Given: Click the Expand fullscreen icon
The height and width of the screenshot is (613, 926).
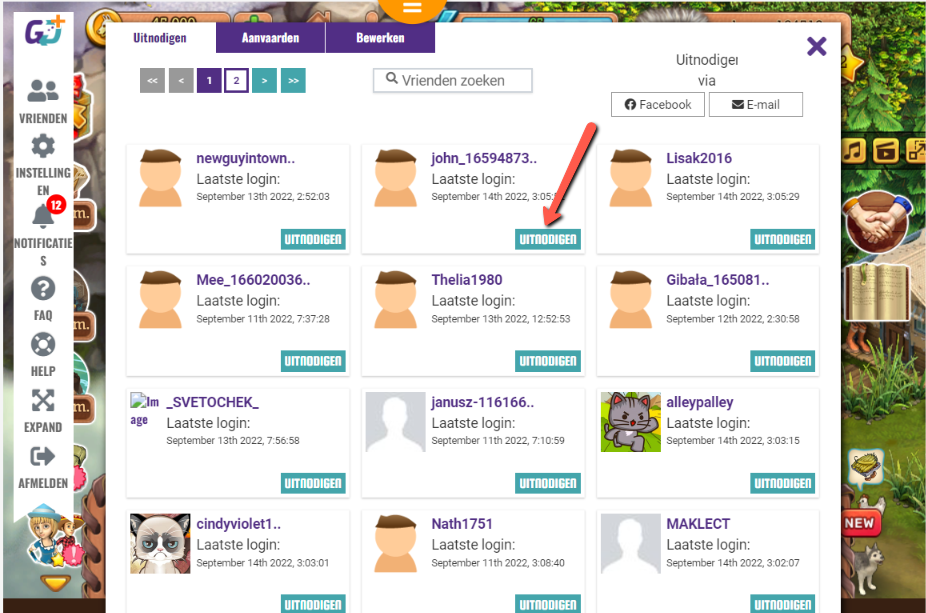Looking at the screenshot, I should pos(43,401).
